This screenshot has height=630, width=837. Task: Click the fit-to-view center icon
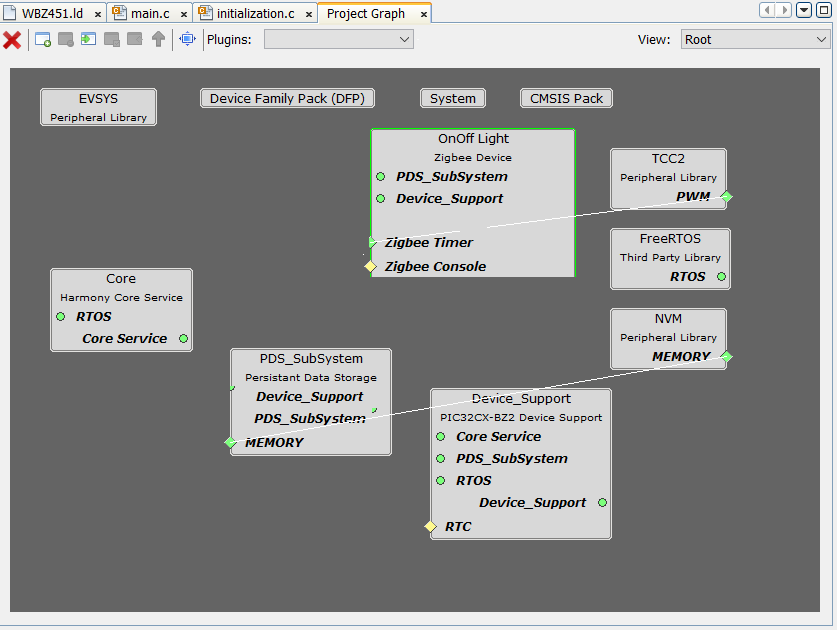(187, 40)
